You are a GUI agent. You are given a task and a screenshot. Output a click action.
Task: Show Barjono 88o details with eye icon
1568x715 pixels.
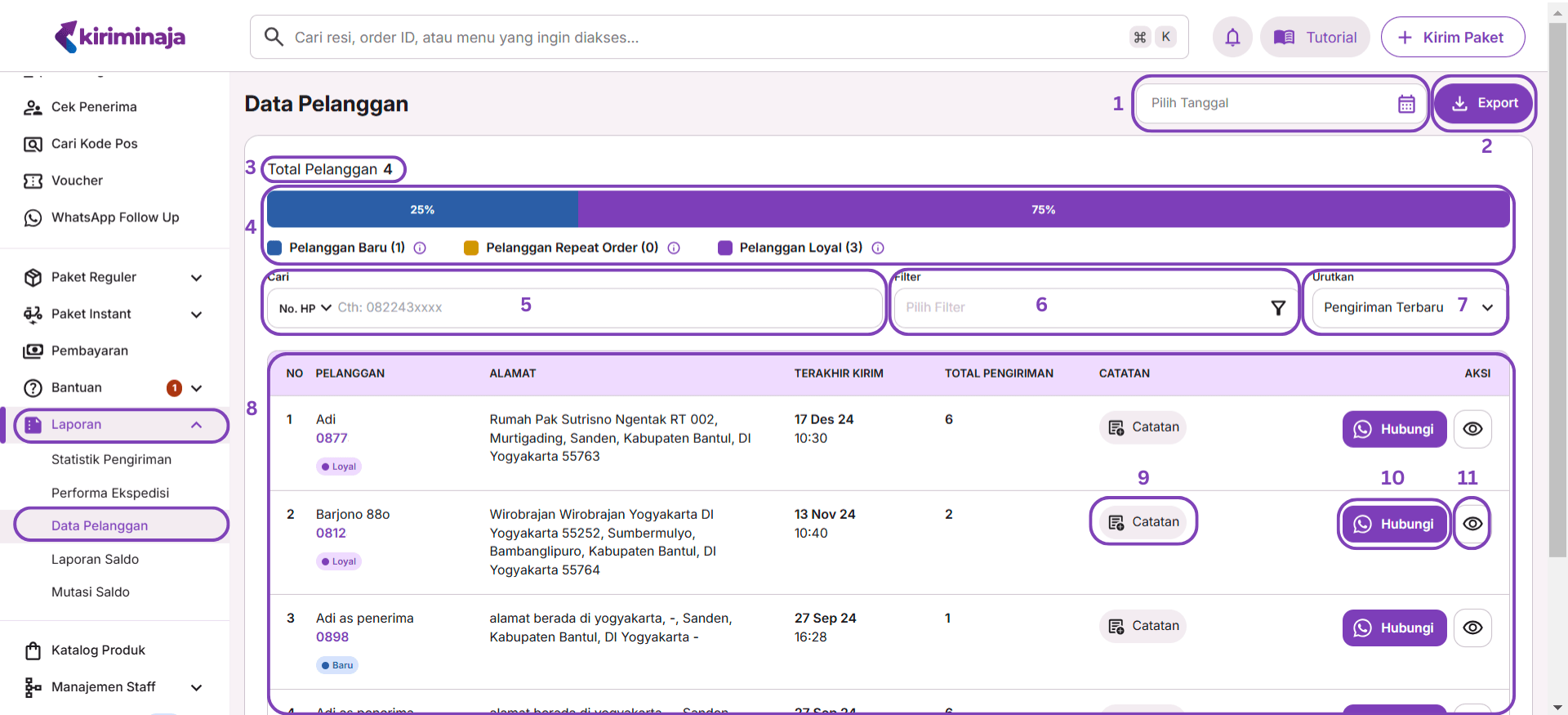tap(1472, 524)
